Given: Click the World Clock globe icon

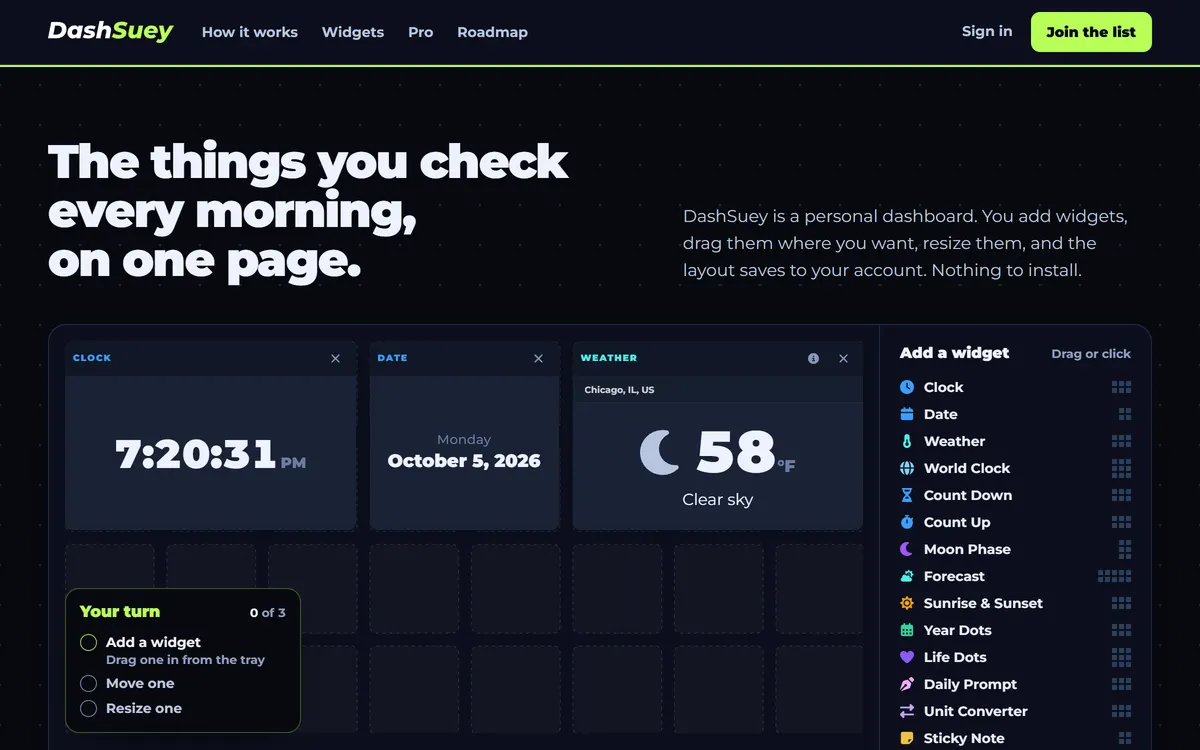Looking at the screenshot, I should tap(907, 468).
